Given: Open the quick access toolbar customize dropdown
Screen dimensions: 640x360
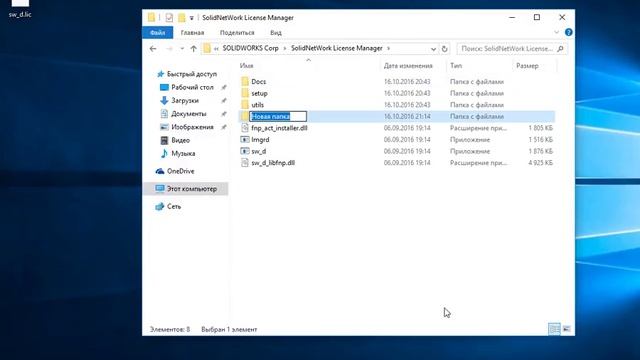Looking at the screenshot, I should (x=191, y=18).
